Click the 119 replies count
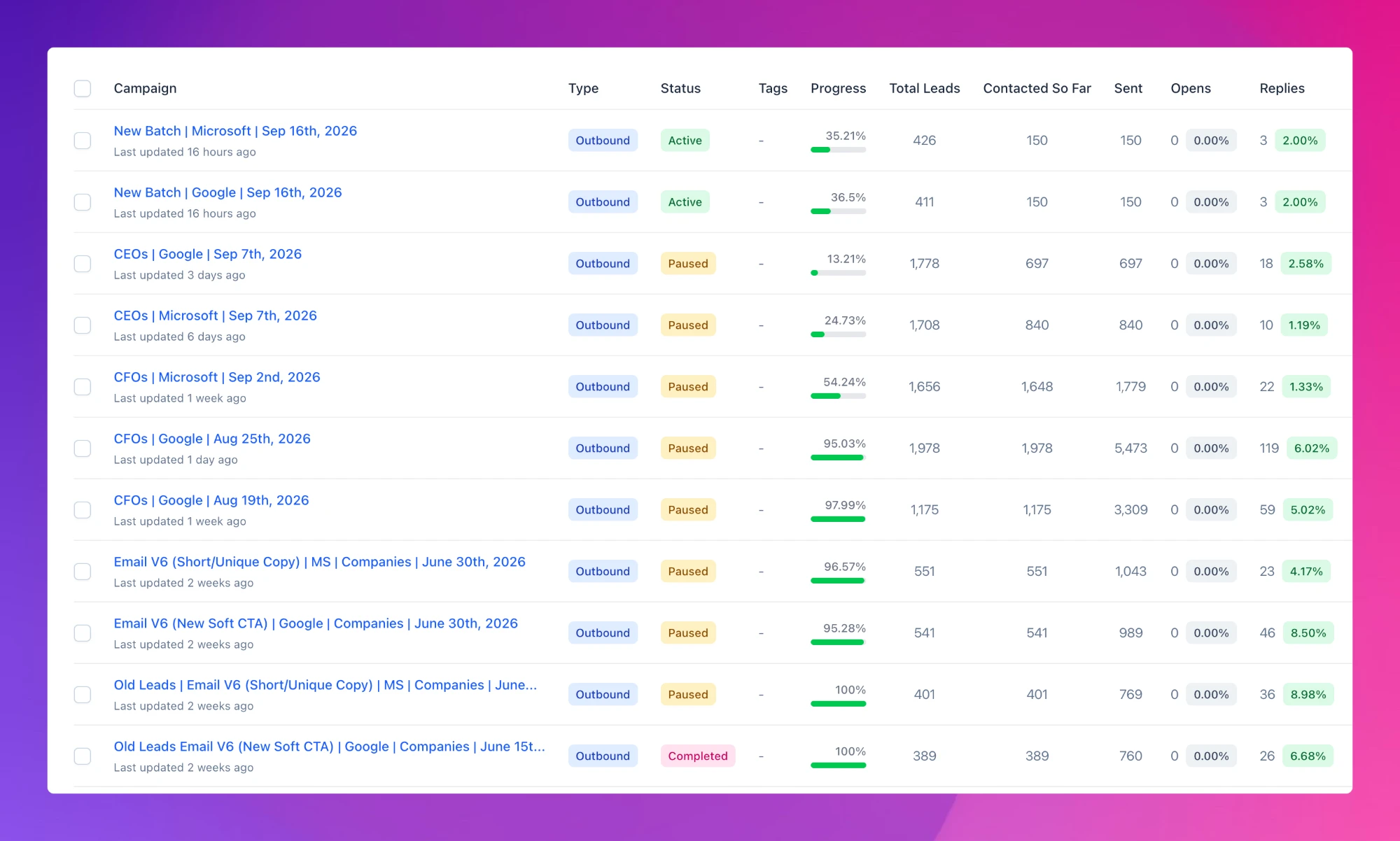Screen dimensions: 1400x841 click(x=1269, y=448)
